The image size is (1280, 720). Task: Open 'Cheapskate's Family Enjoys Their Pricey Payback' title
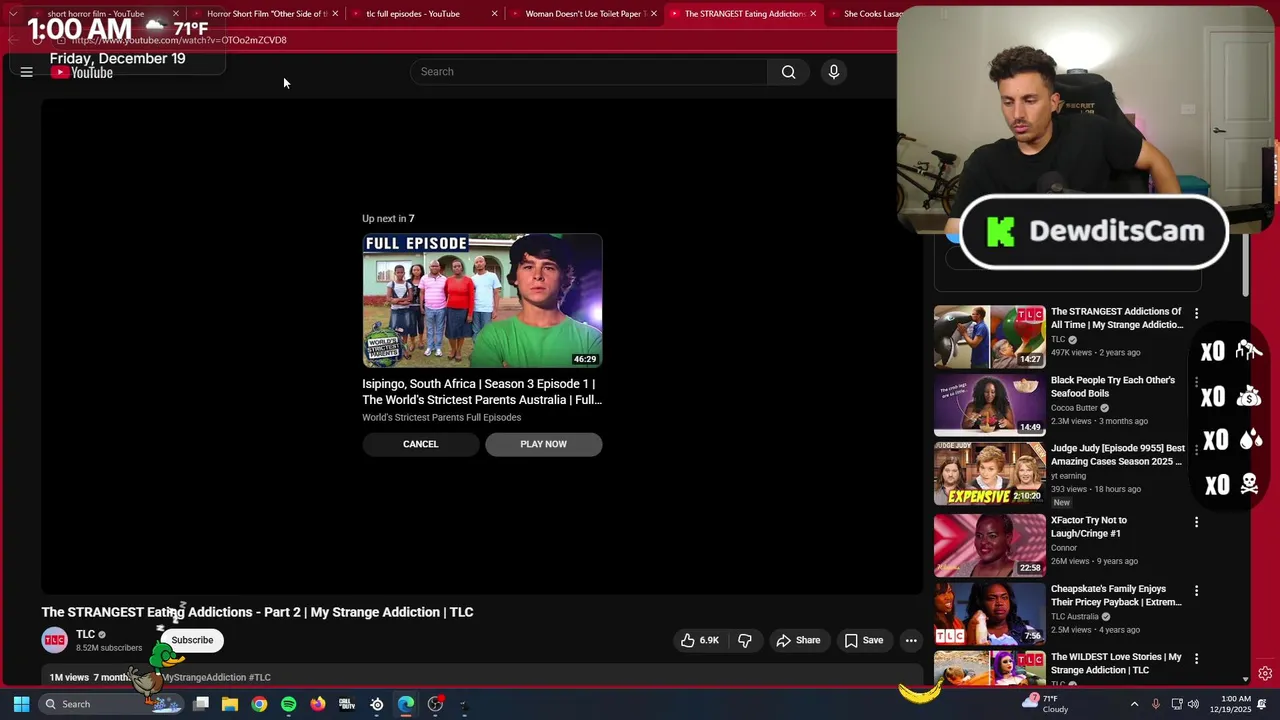[1116, 596]
